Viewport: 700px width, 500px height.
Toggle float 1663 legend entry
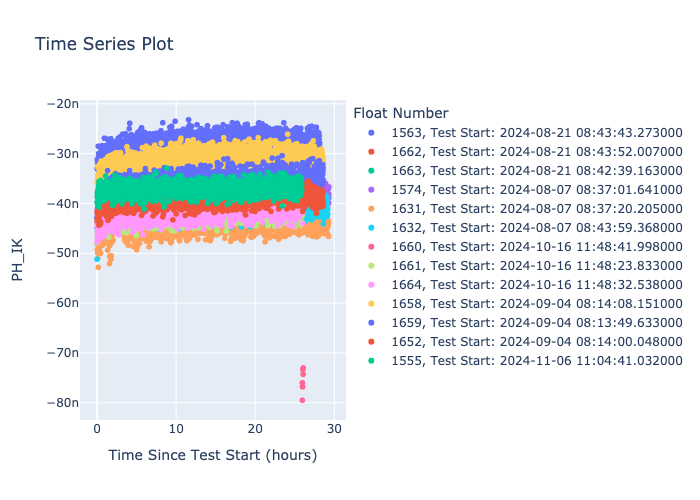pyautogui.click(x=525, y=171)
